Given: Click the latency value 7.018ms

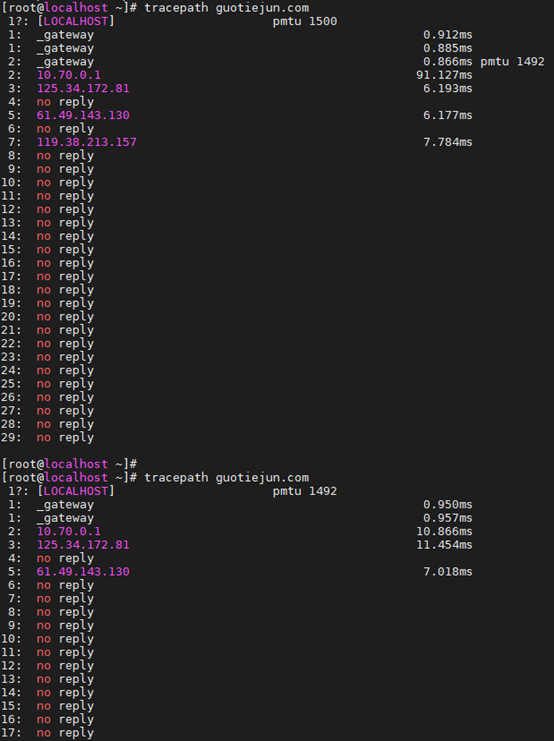Looking at the screenshot, I should click(x=448, y=572).
